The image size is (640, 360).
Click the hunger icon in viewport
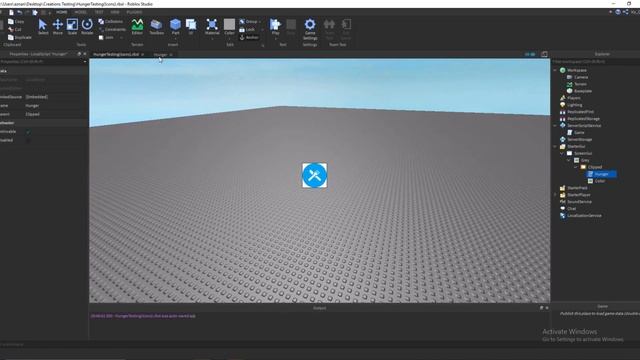[315, 176]
